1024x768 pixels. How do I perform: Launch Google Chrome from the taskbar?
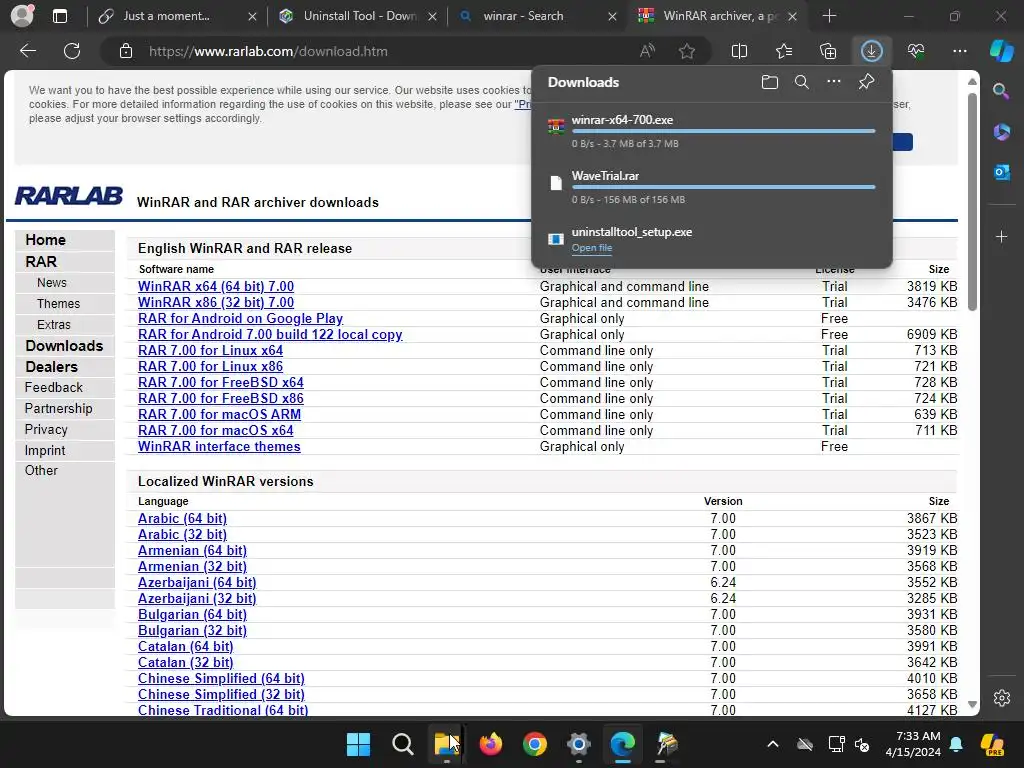(535, 744)
